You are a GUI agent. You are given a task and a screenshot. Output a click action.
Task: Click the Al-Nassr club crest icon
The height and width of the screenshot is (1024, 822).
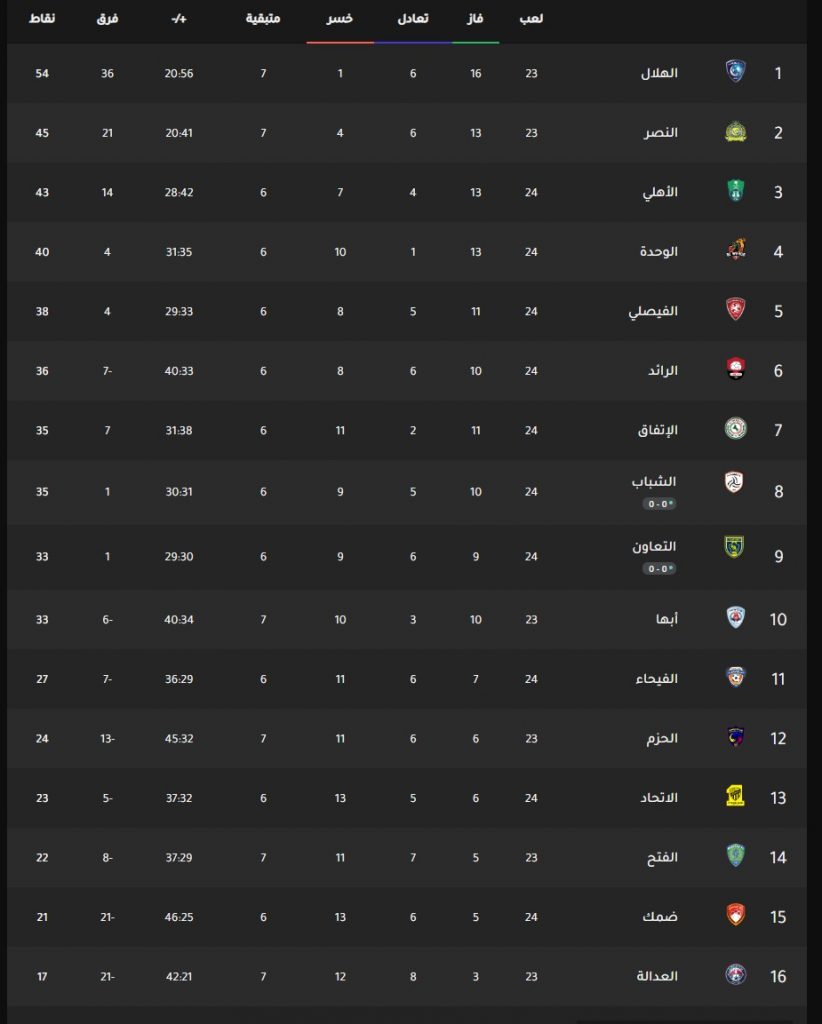click(x=736, y=131)
